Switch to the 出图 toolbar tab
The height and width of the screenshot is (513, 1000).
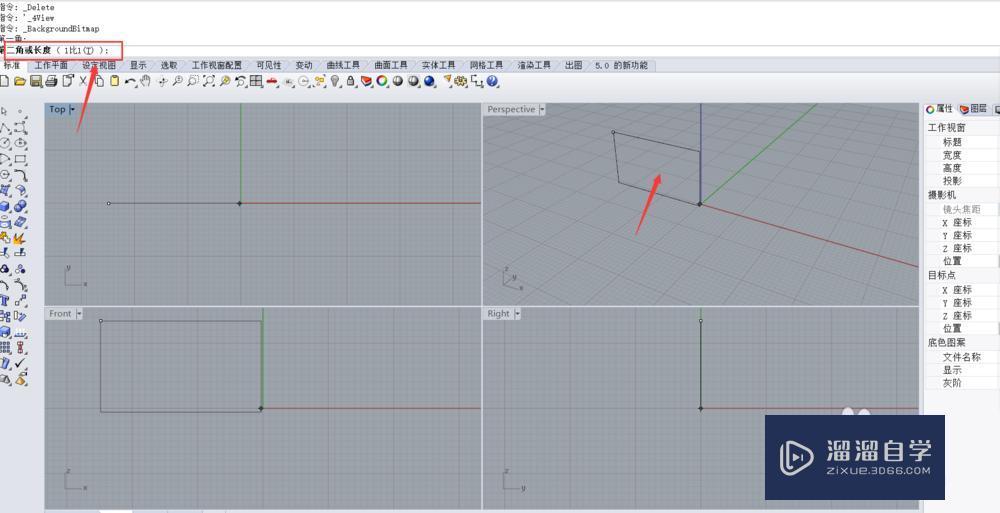573,65
